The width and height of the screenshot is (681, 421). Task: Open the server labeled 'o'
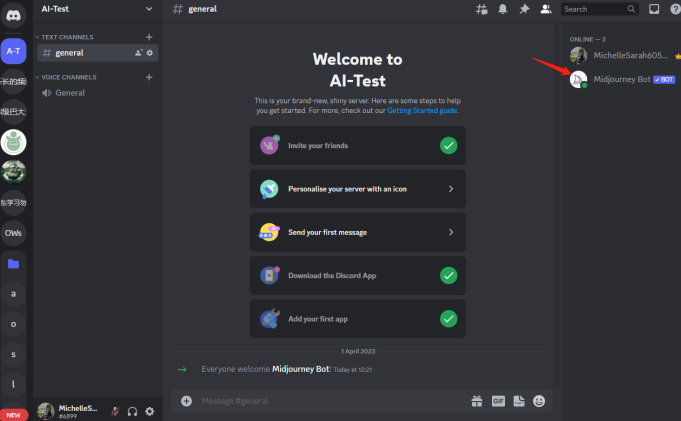(13, 324)
